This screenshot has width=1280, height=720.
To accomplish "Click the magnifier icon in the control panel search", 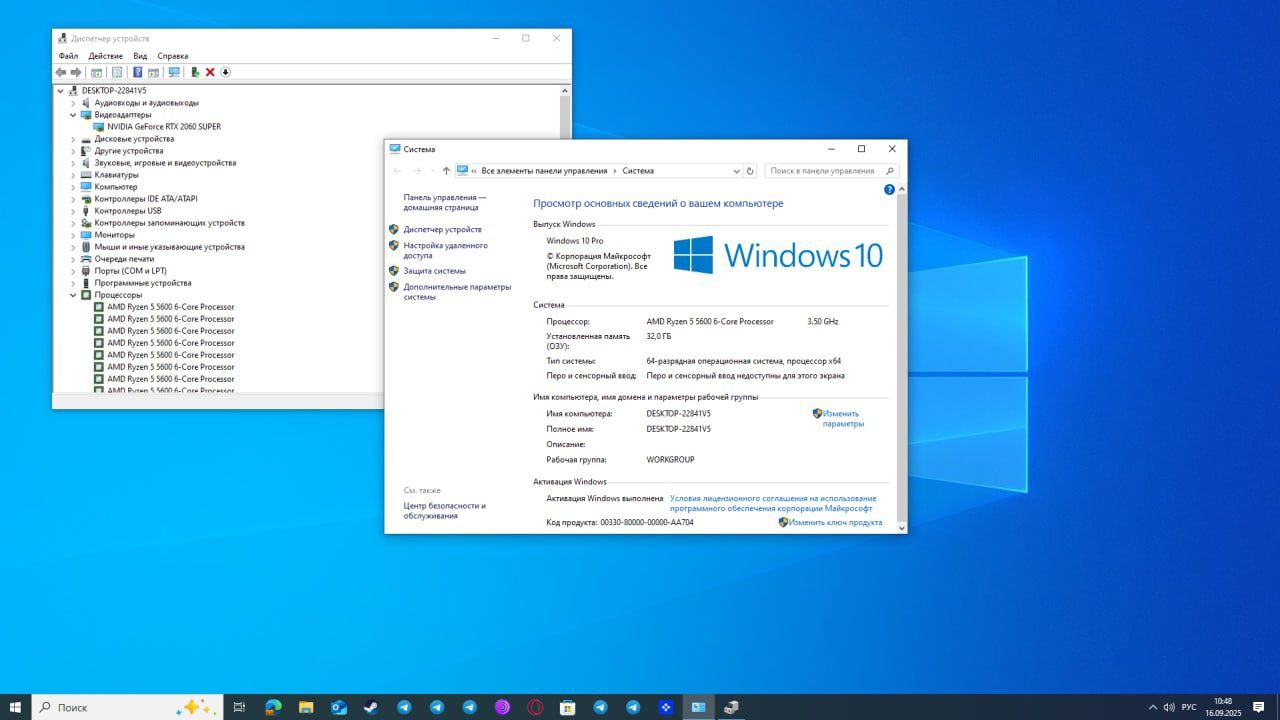I will point(890,171).
